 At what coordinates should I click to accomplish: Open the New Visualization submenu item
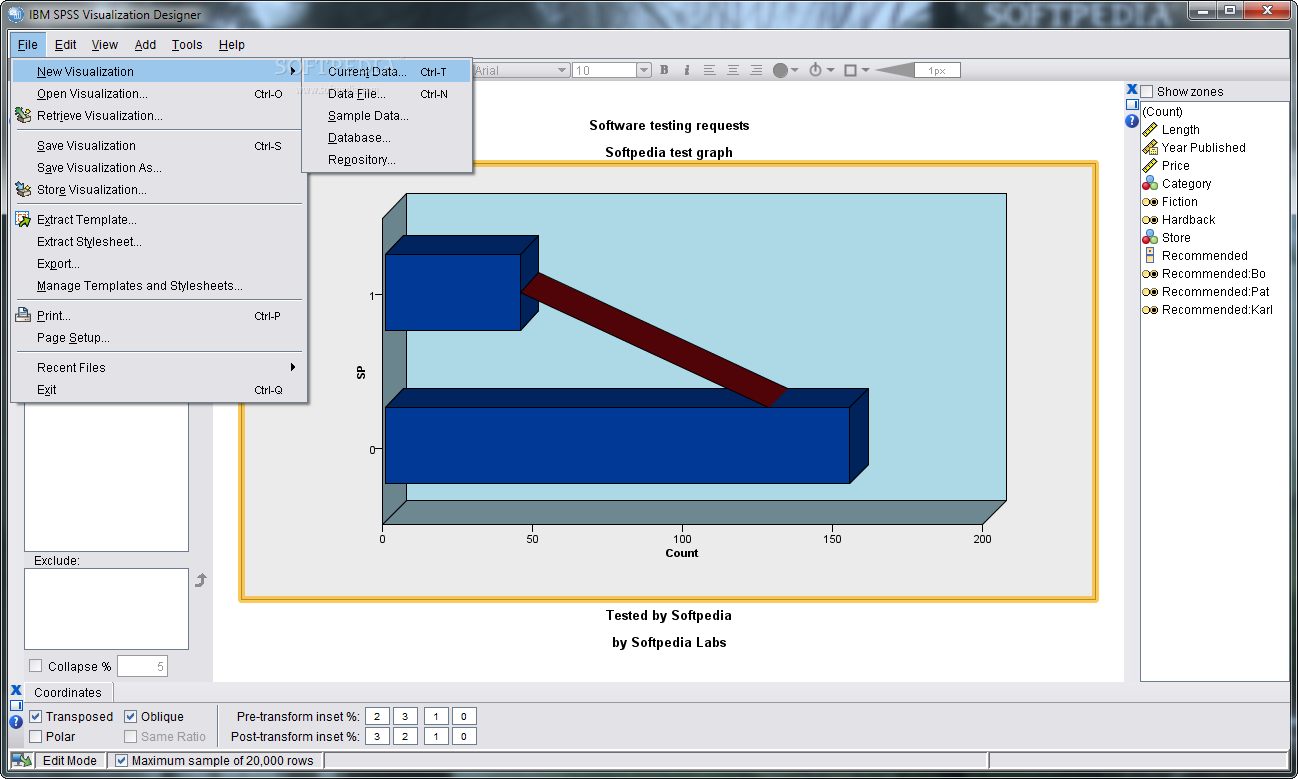(158, 72)
